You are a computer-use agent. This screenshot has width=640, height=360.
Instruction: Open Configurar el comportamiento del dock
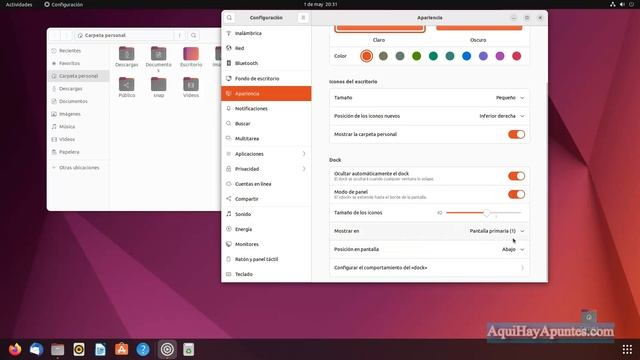pos(429,268)
